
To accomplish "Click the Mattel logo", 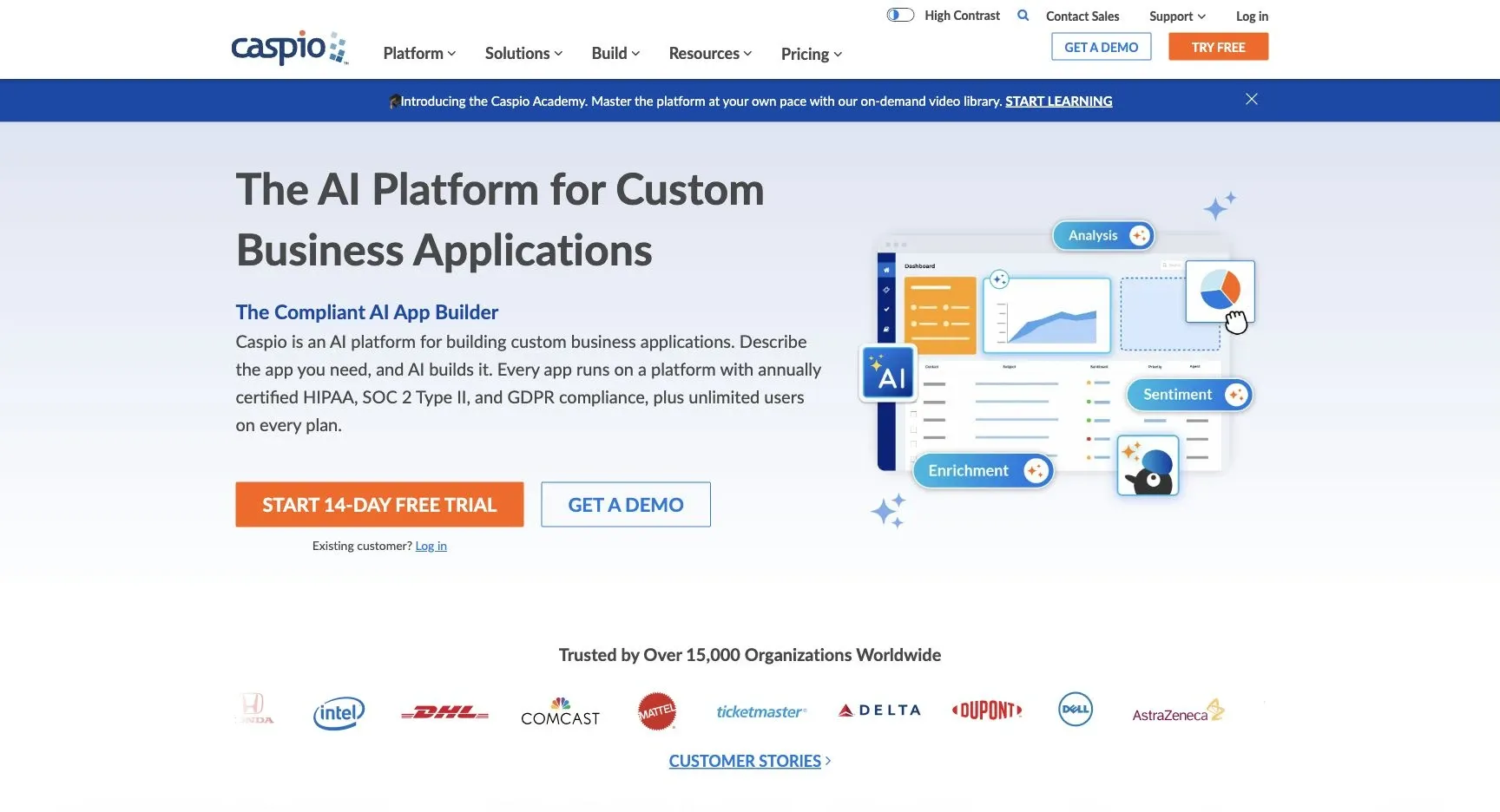I will (657, 711).
